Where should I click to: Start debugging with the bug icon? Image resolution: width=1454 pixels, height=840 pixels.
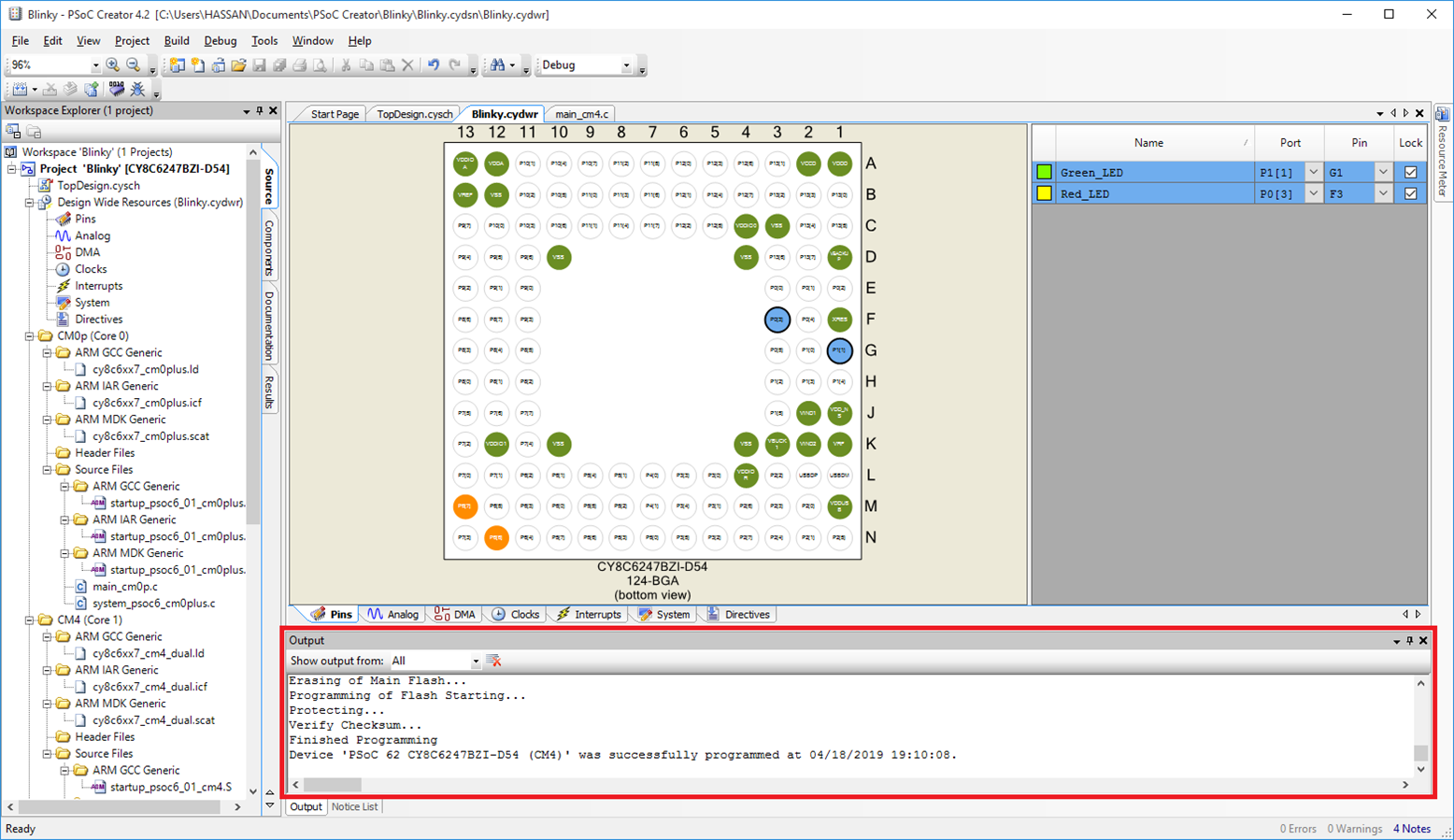137,90
